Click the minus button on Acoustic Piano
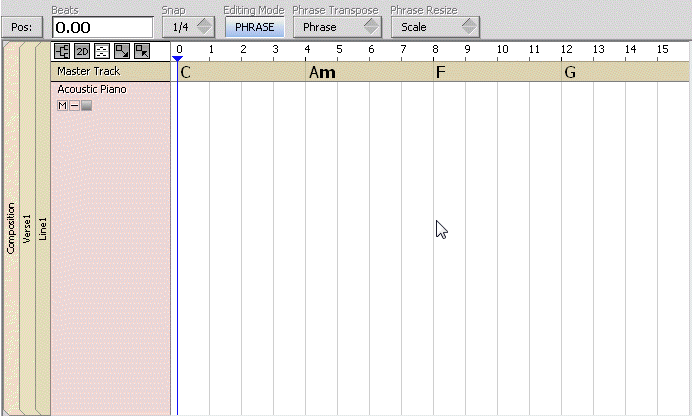Image resolution: width=692 pixels, height=416 pixels. click(75, 106)
